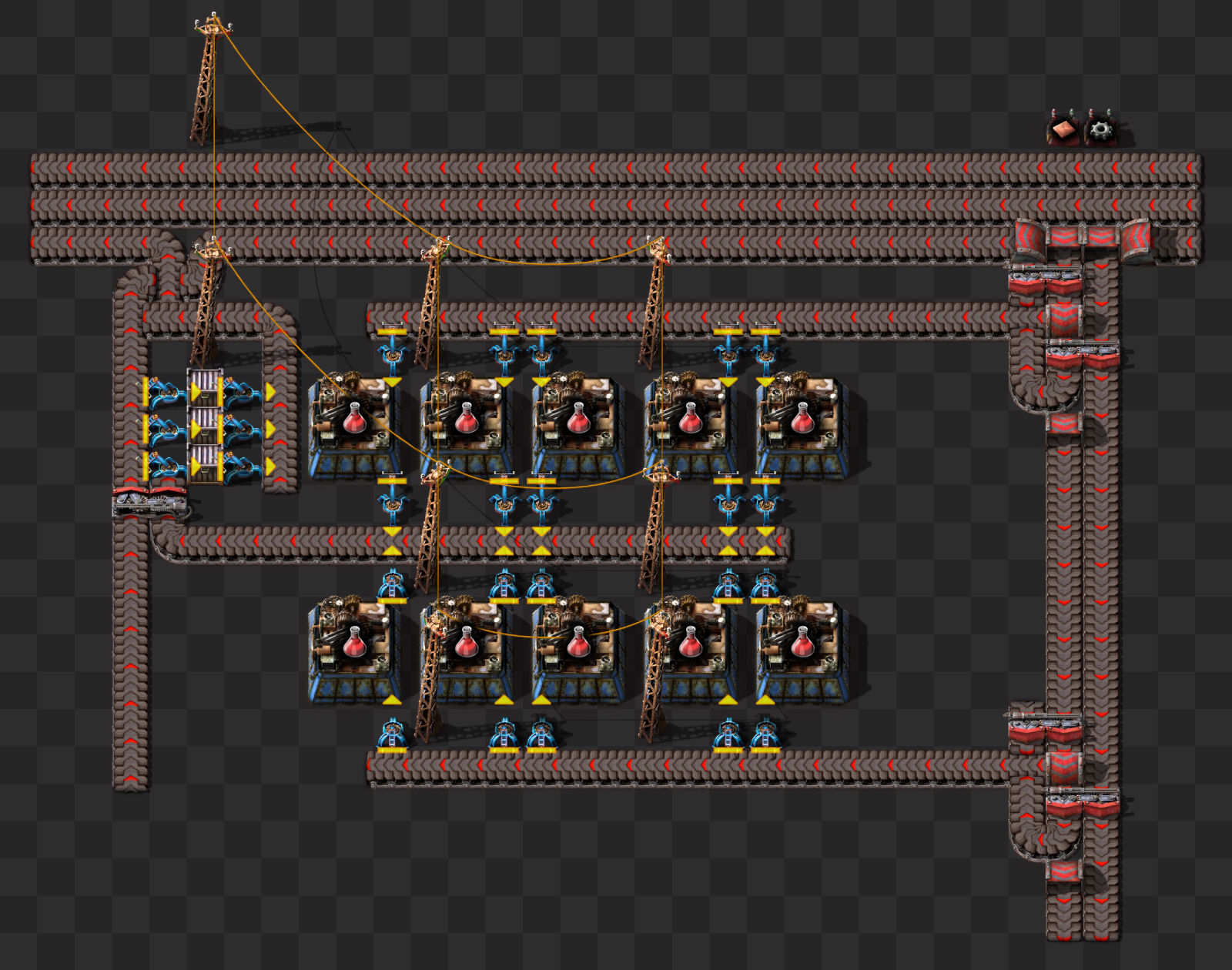Viewport: 1232px width, 970px height.
Task: Select the inserter above the bottom-left assembler
Action: [x=392, y=587]
